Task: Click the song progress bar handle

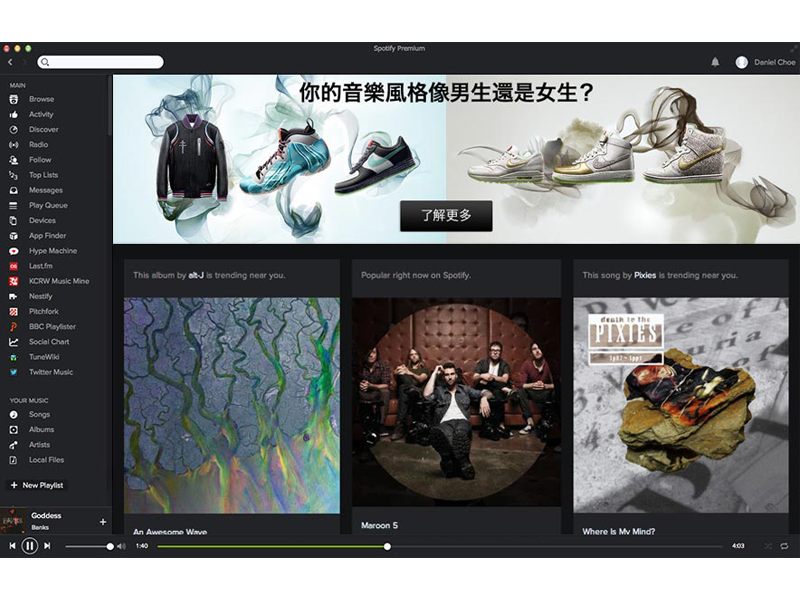Action: (x=387, y=546)
